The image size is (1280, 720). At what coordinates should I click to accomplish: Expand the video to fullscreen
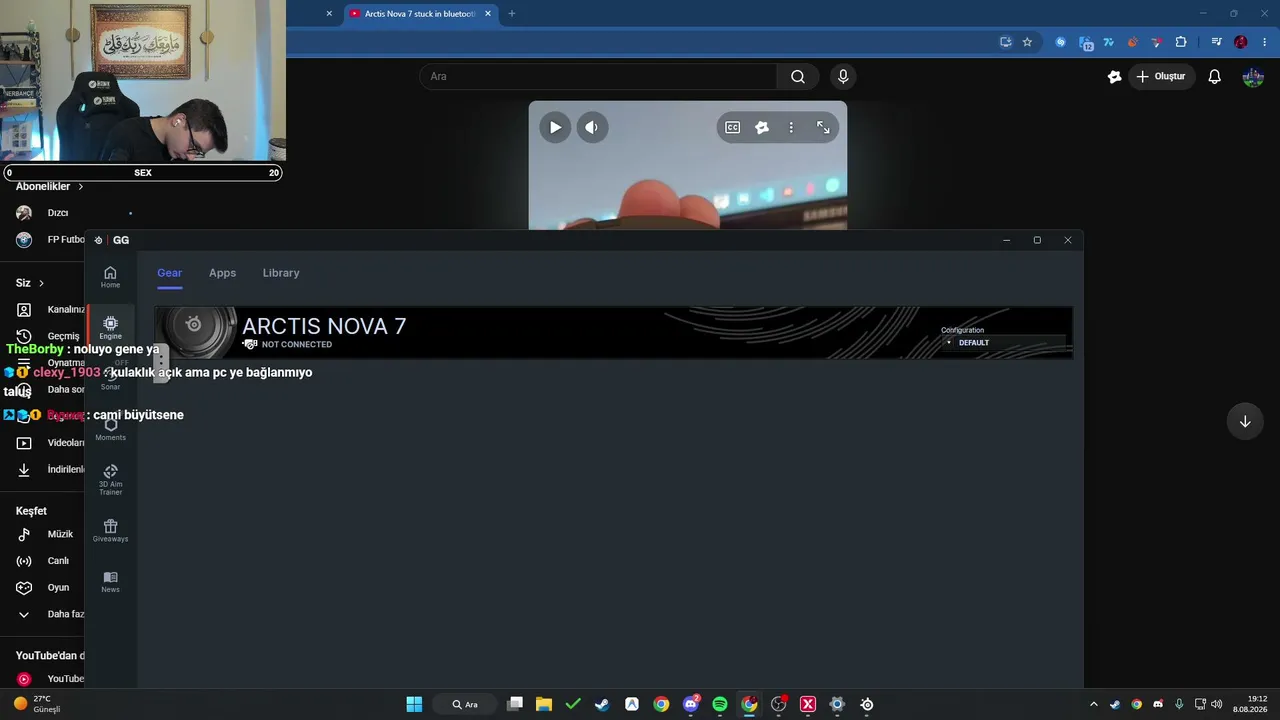(x=823, y=127)
